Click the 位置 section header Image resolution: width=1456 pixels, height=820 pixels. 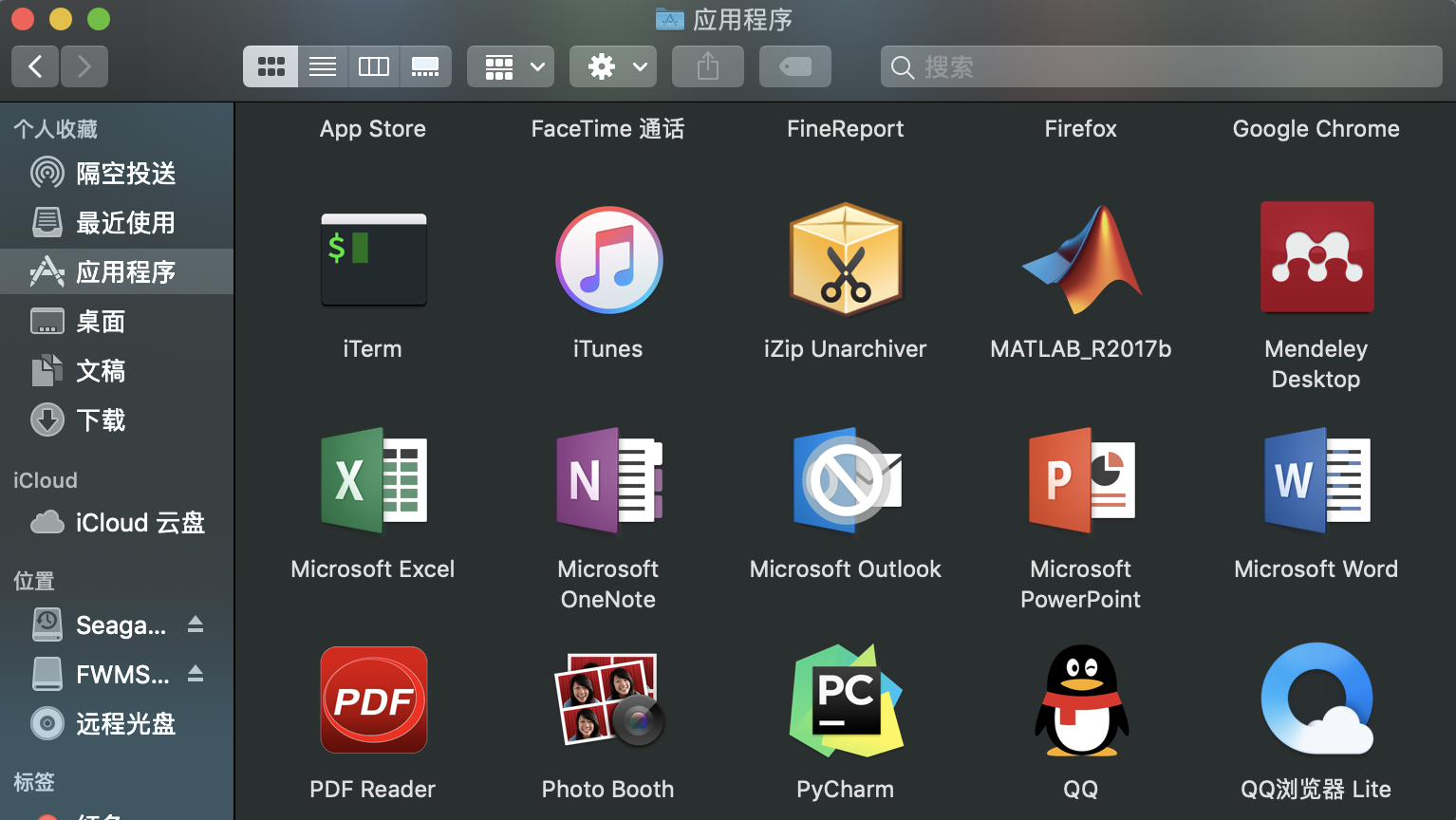click(x=34, y=581)
